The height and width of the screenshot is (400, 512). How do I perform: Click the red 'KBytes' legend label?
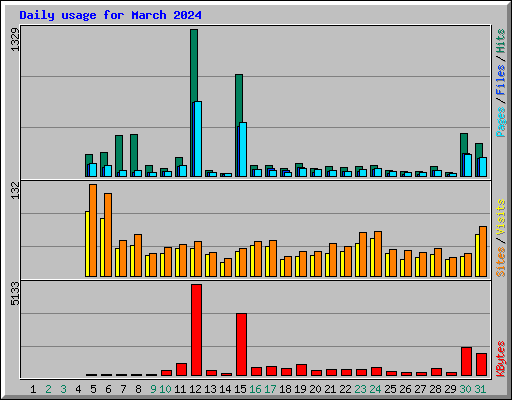pos(500,359)
